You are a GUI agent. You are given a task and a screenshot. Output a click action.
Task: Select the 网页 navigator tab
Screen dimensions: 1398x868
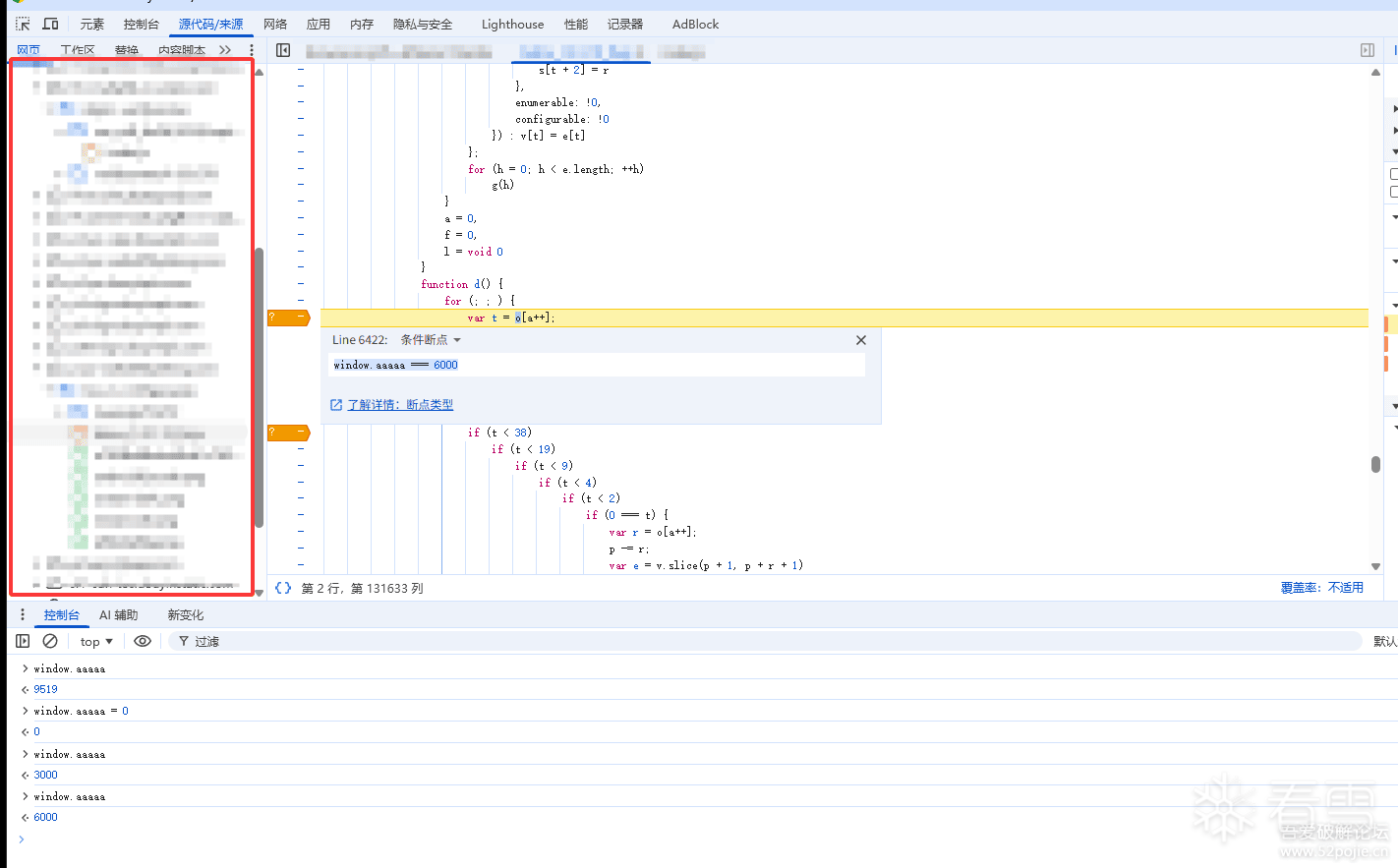coord(29,50)
